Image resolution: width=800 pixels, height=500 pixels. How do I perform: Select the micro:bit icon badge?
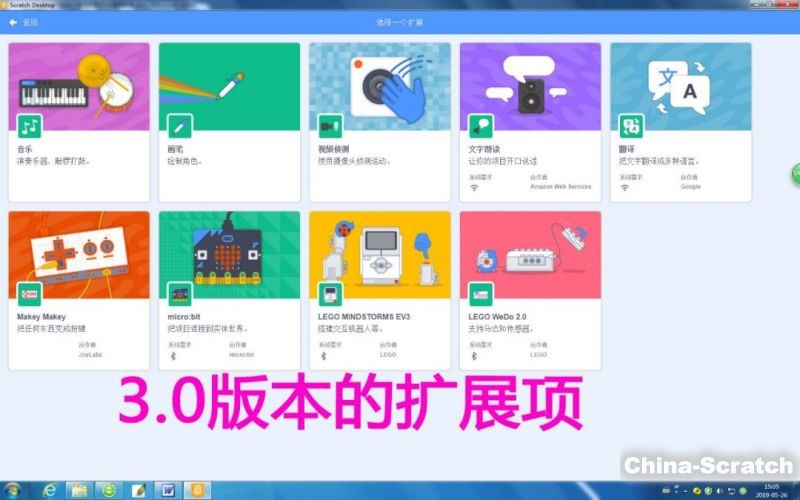click(x=180, y=294)
